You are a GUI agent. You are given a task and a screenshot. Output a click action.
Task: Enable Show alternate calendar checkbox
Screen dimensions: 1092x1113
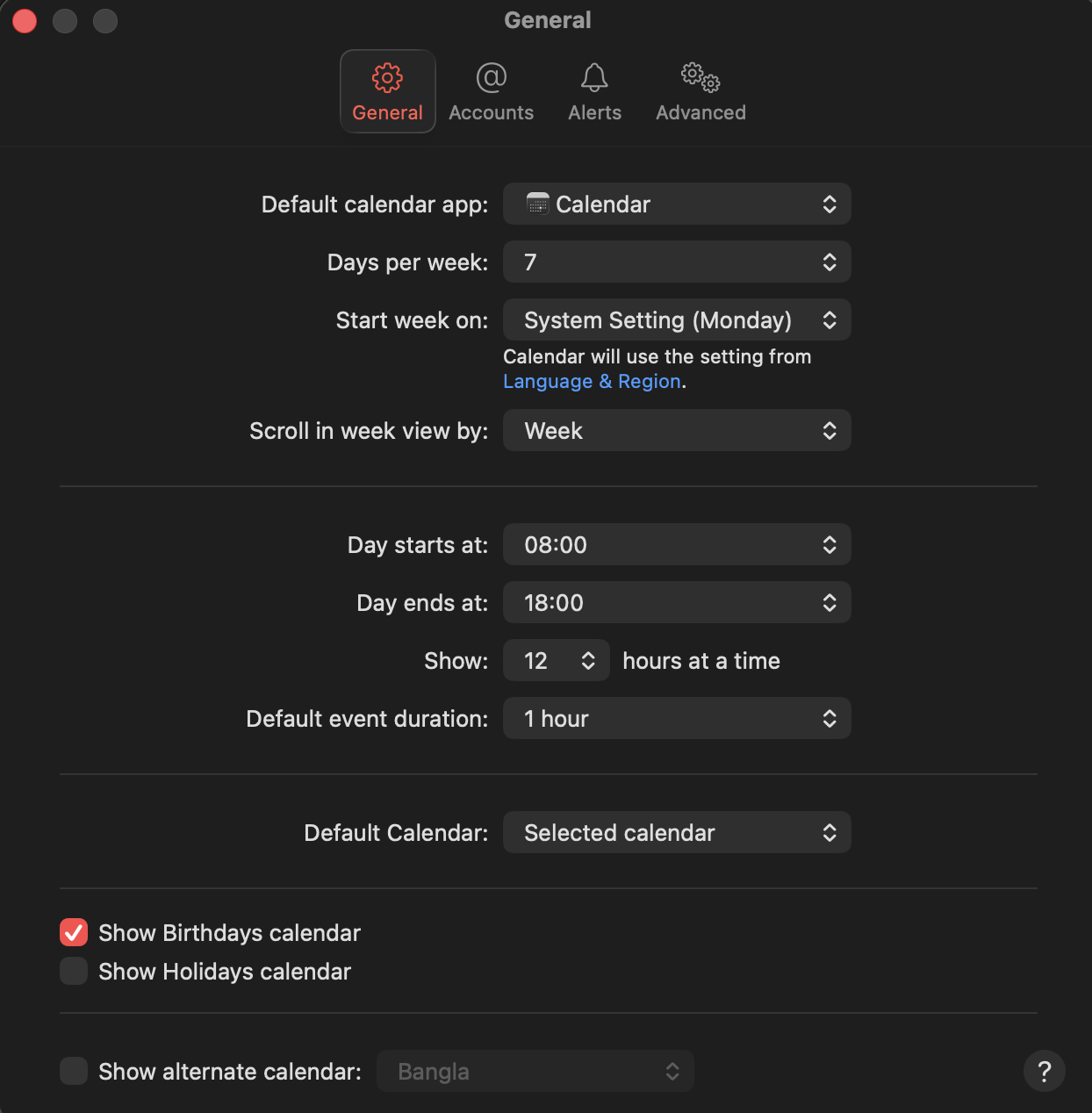coord(74,1071)
